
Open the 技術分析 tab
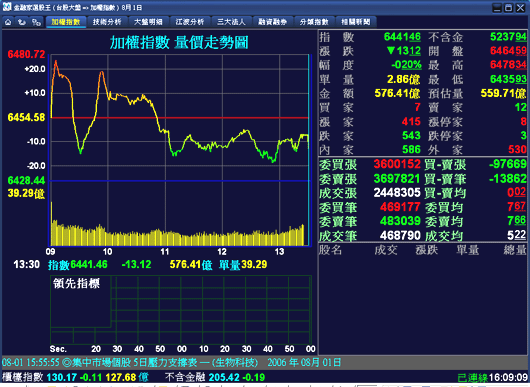(x=107, y=22)
